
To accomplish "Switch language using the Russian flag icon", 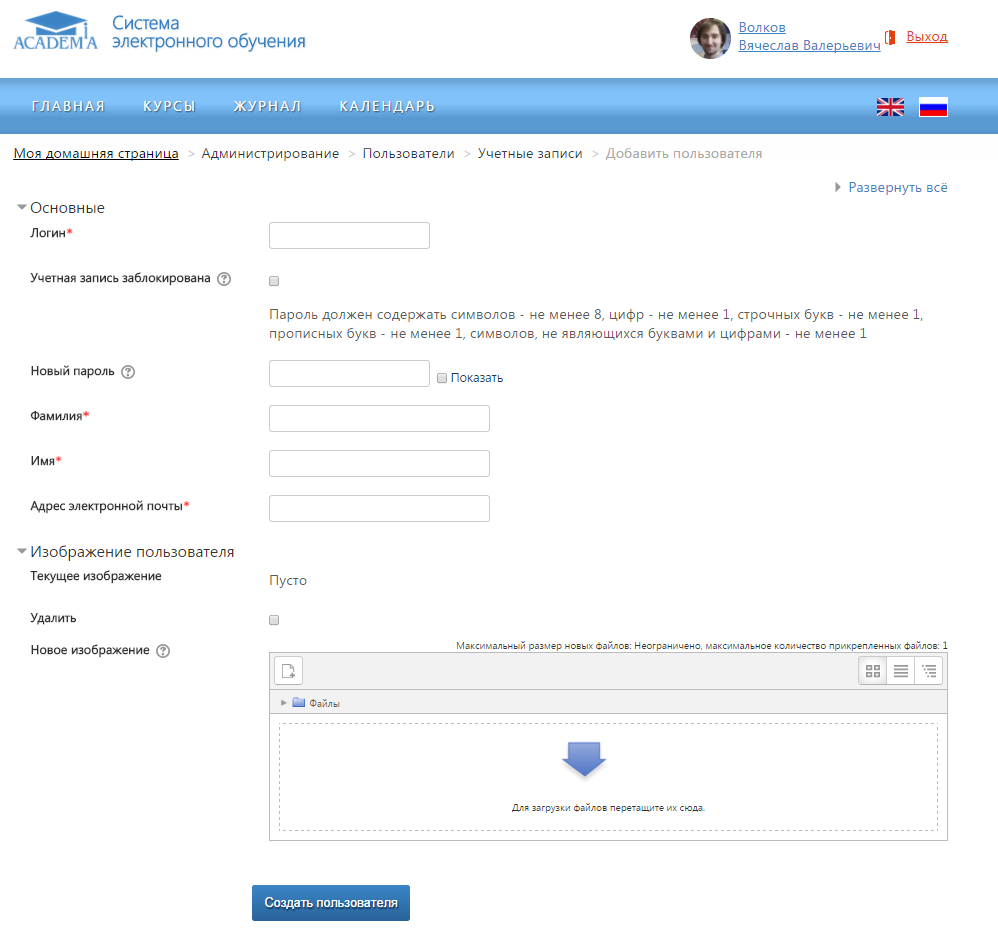I will pos(933,107).
